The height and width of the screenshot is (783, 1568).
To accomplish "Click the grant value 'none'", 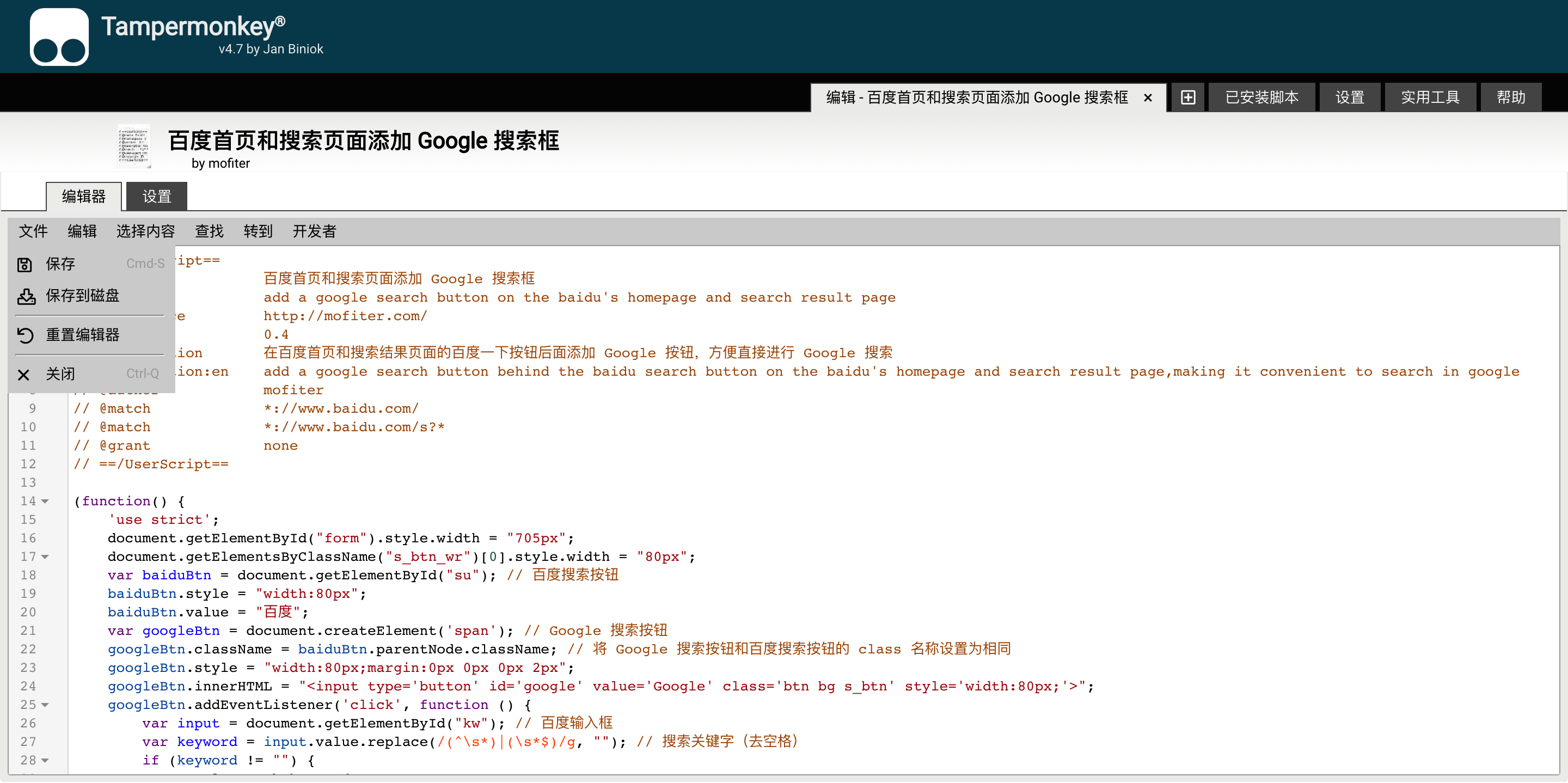I will click(280, 446).
